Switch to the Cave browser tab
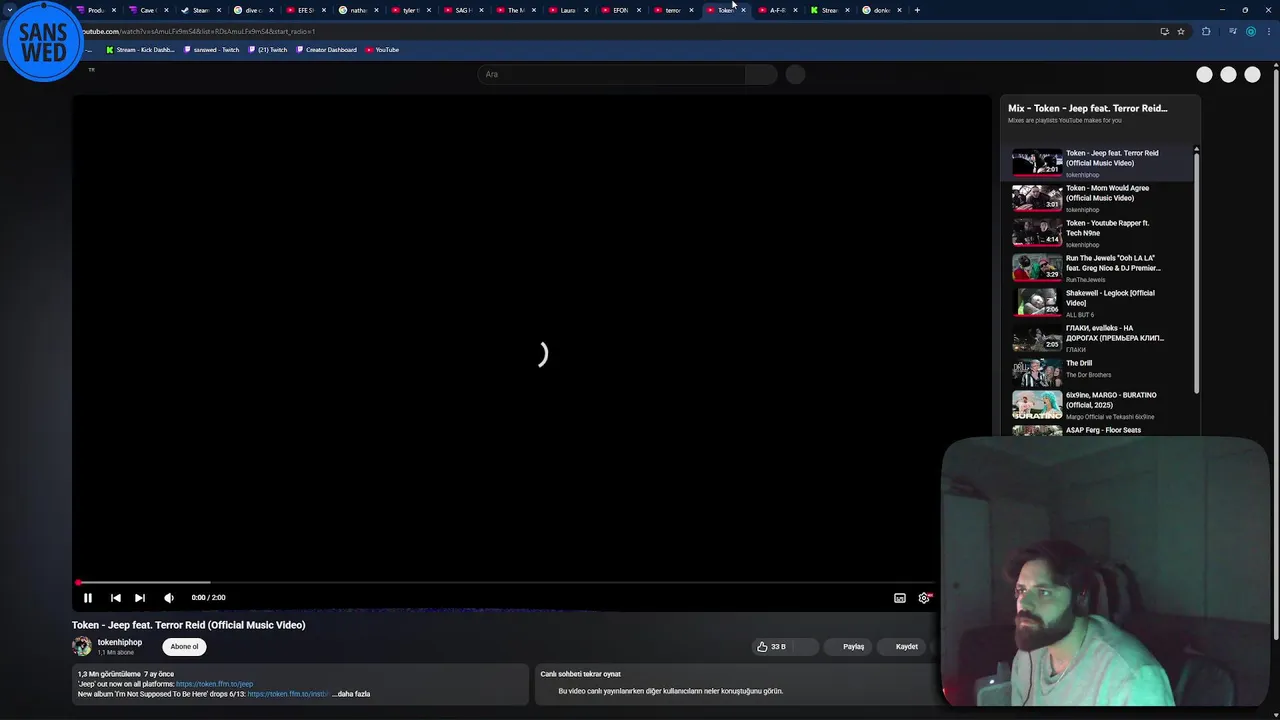 [x=147, y=10]
